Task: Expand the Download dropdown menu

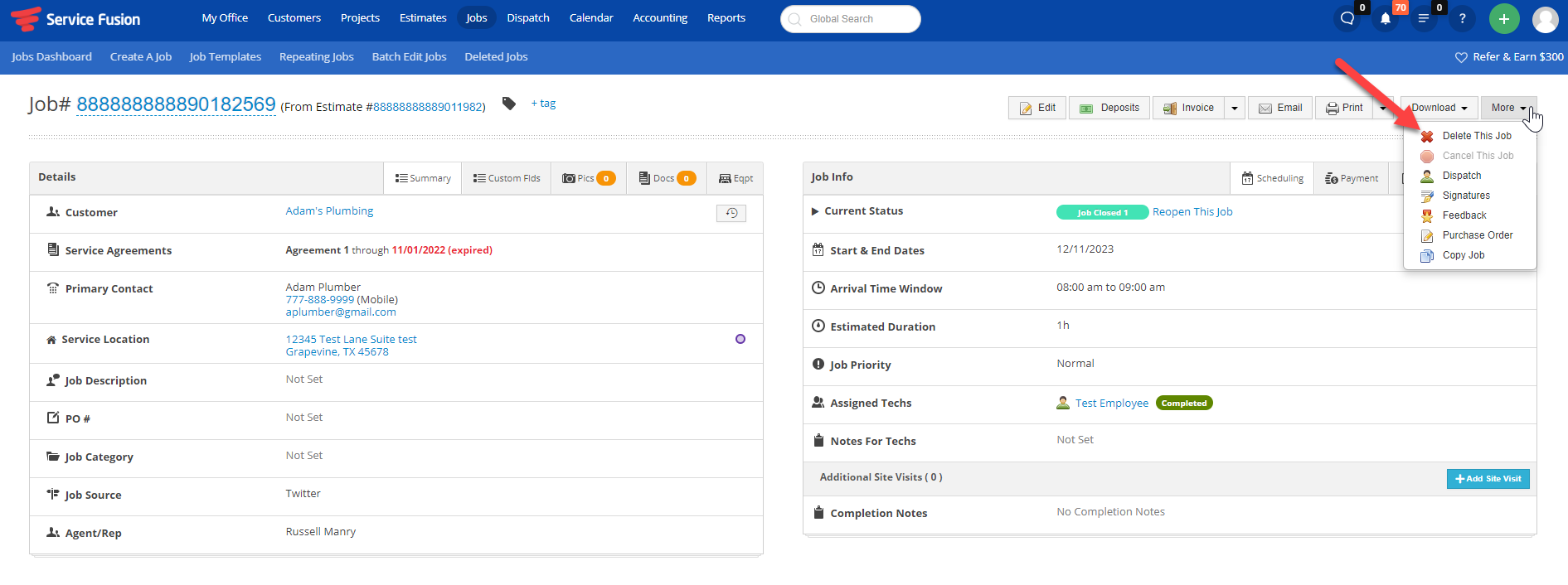Action: click(1439, 109)
